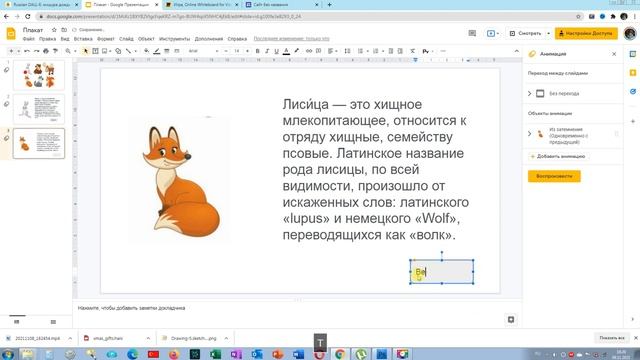Expand the Без перехода transition section
640x360 pixels.
[x=530, y=93]
